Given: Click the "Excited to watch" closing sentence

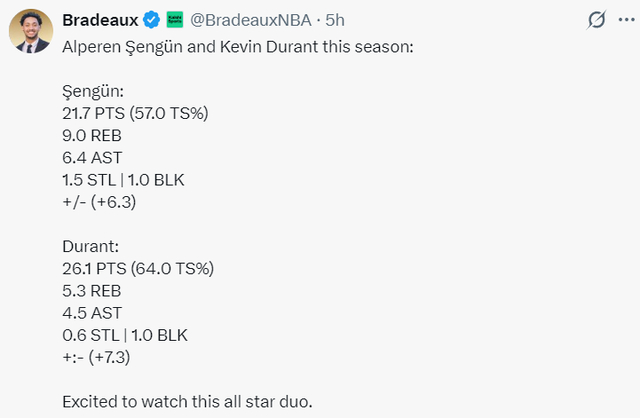Looking at the screenshot, I should (x=187, y=402).
